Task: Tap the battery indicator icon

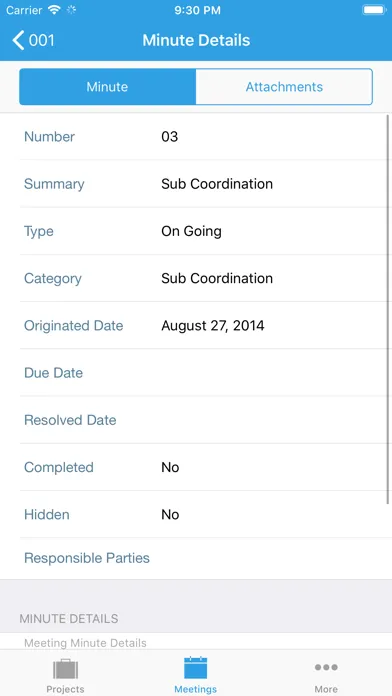Action: (374, 10)
